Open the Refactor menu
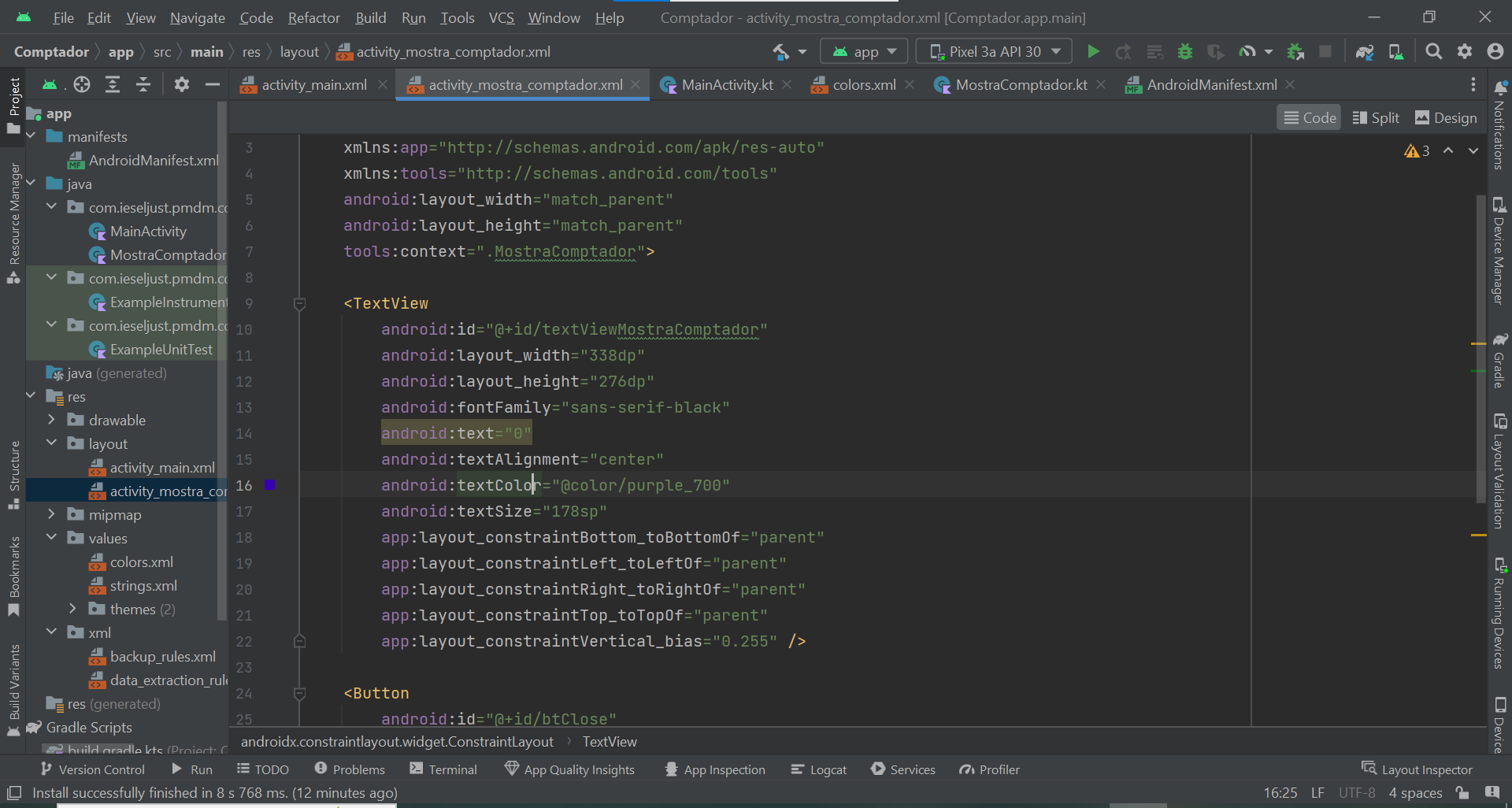 (313, 17)
